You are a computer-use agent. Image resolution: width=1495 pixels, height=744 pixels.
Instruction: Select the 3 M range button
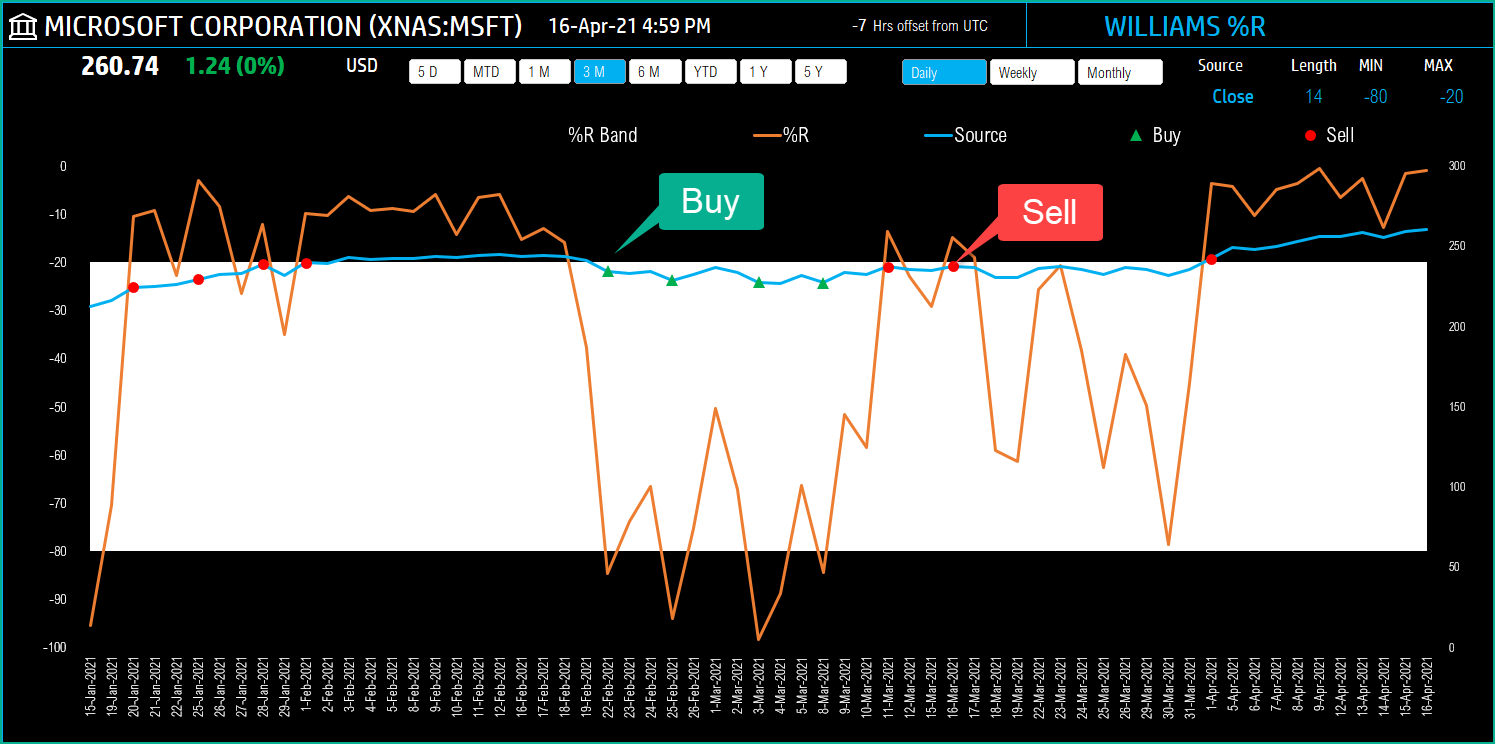[600, 72]
